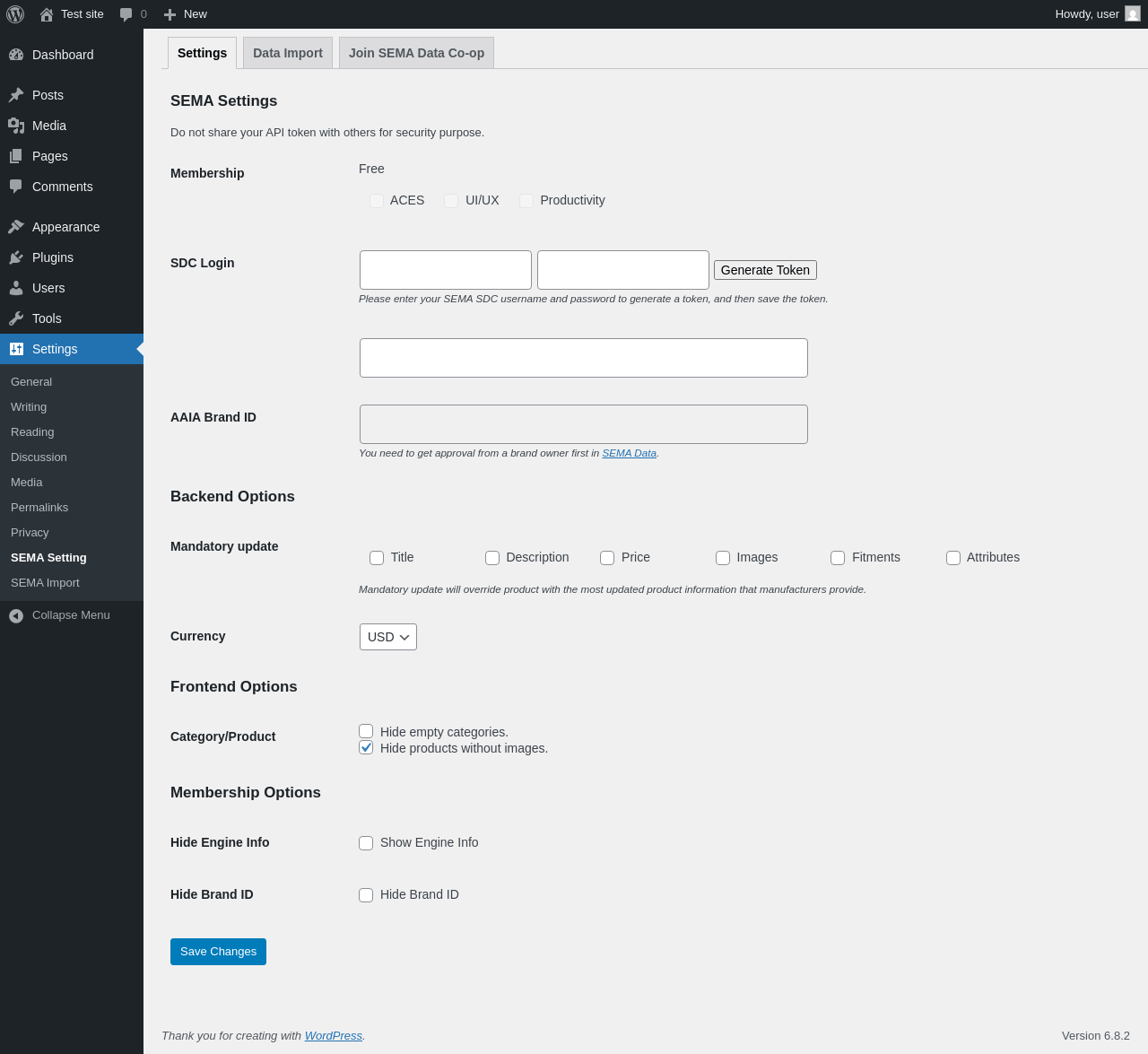This screenshot has height=1054, width=1148.
Task: Open the Dashboard gauge icon
Action: pyautogui.click(x=16, y=55)
